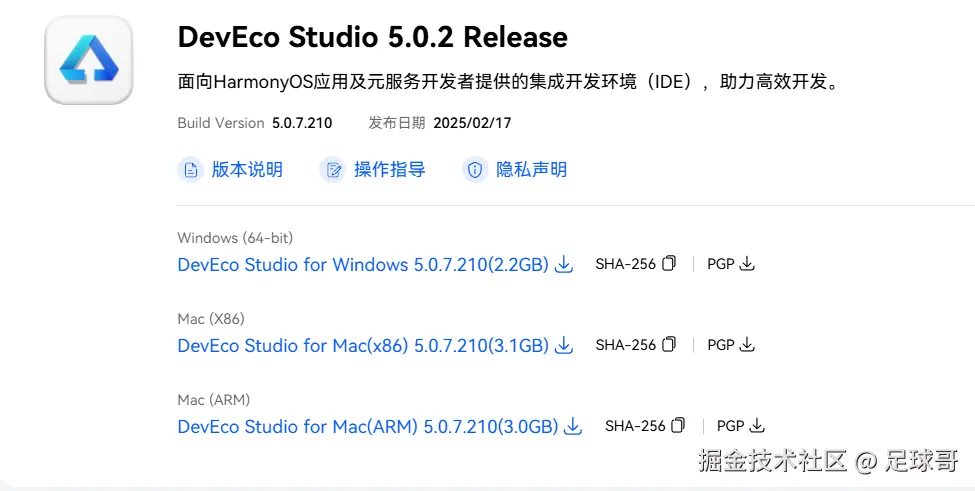Image resolution: width=975 pixels, height=491 pixels.
Task: Click the 隐私声明 shield icon
Action: (x=475, y=170)
